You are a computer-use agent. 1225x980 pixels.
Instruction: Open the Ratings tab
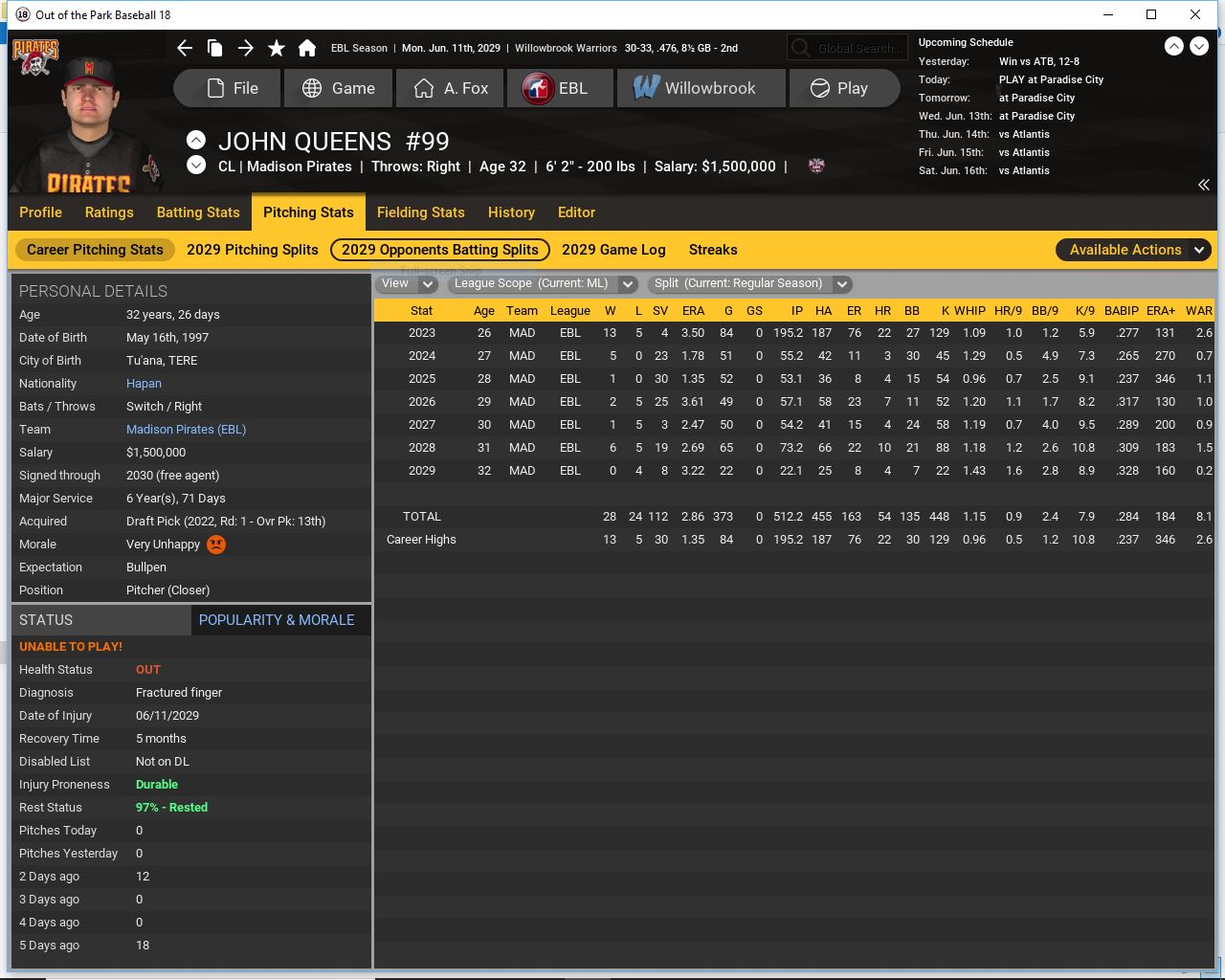[109, 212]
